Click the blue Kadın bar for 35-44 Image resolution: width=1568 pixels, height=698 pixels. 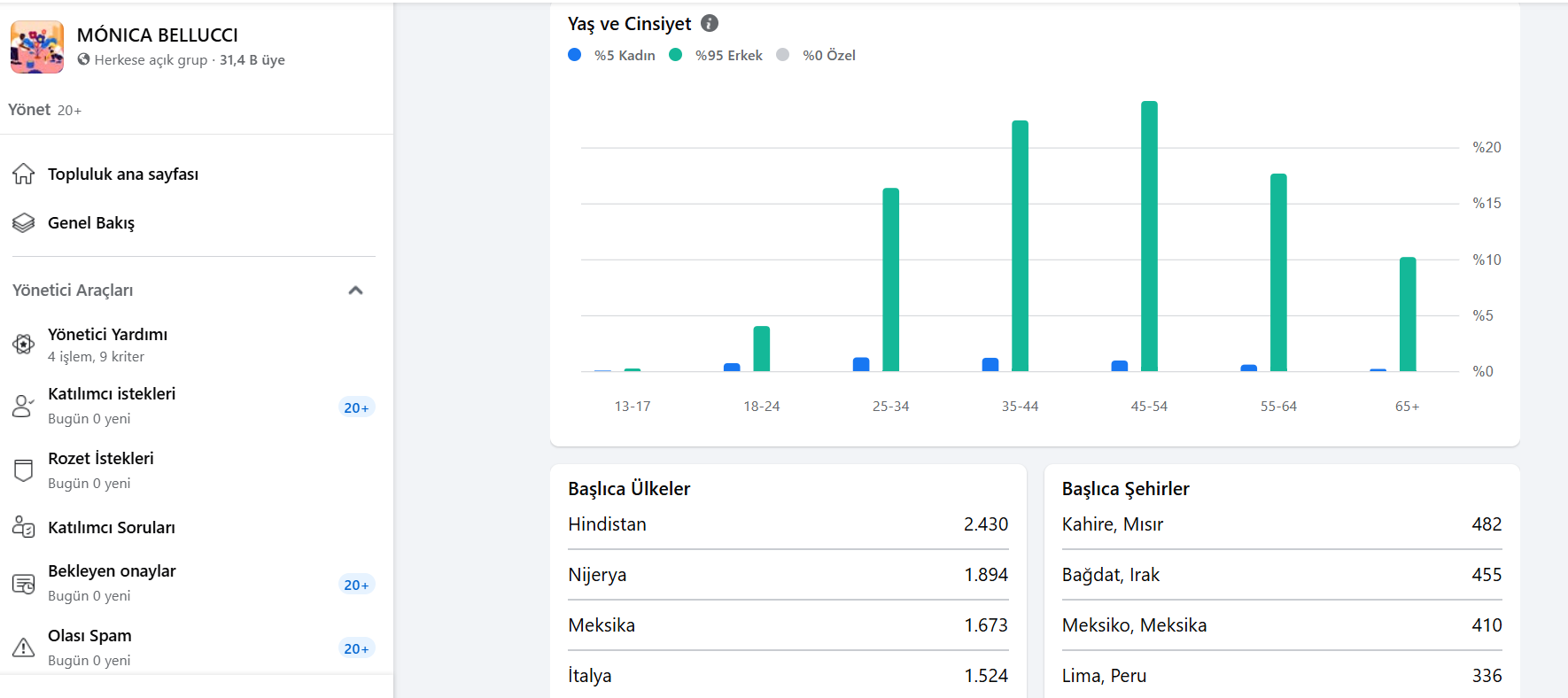(990, 364)
